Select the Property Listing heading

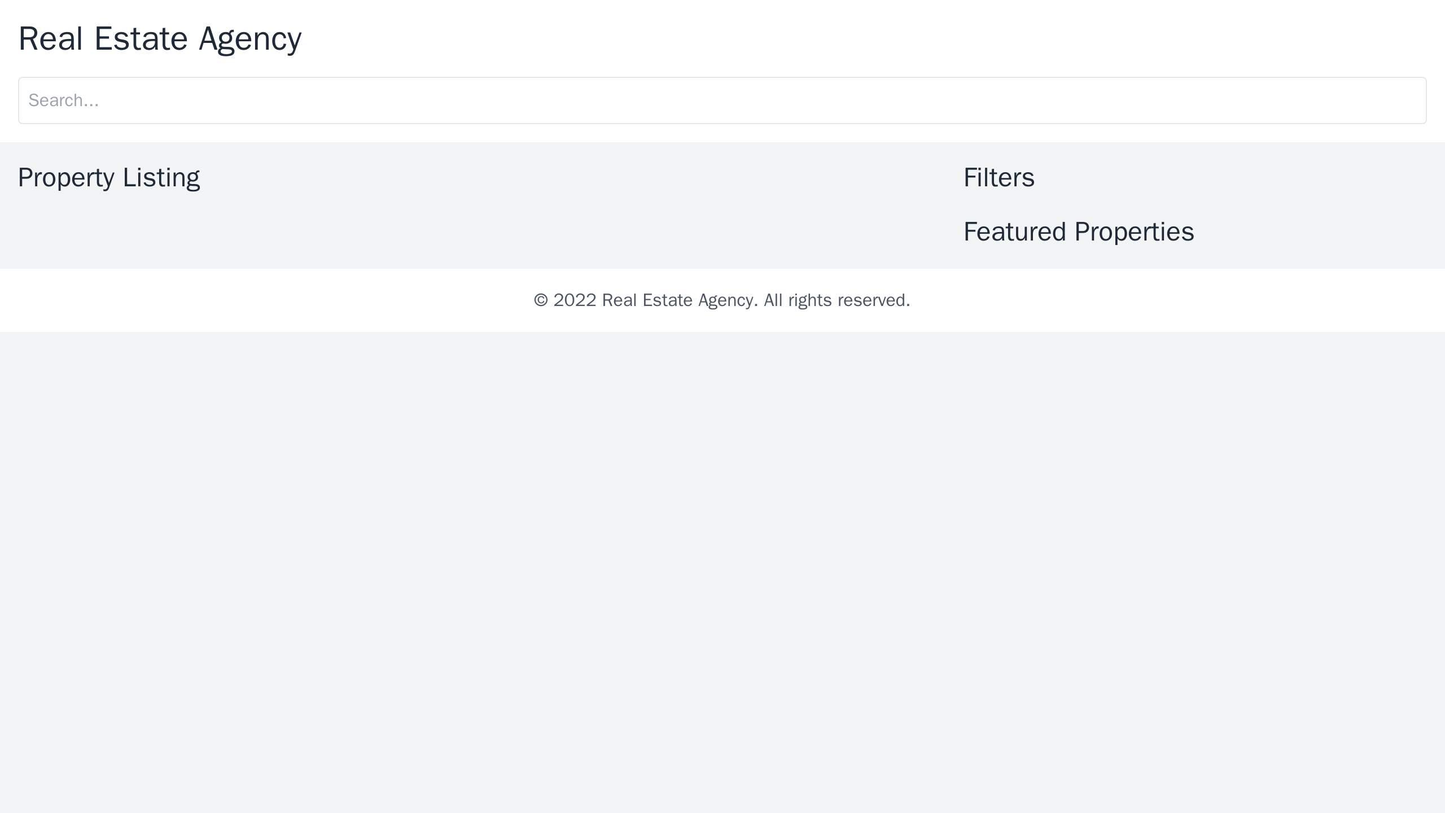pos(109,178)
